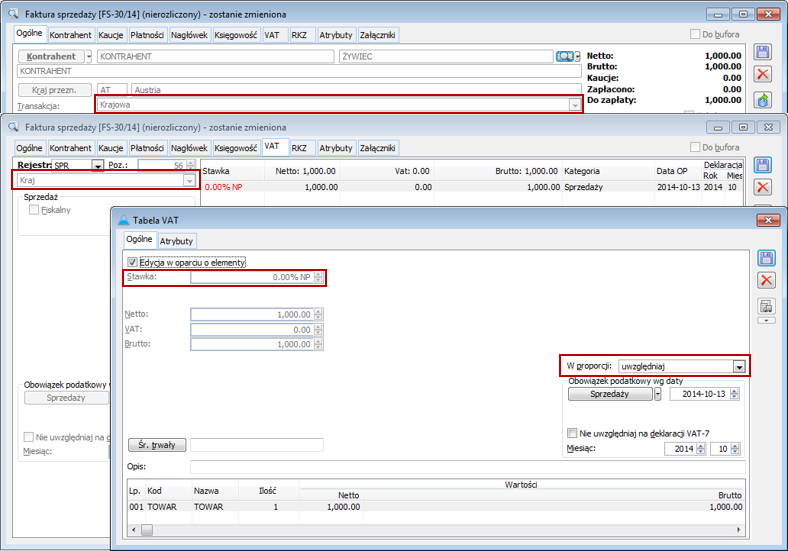Click the contractor card icon next to ŻYWIEC
788x551 pixels.
click(x=566, y=56)
